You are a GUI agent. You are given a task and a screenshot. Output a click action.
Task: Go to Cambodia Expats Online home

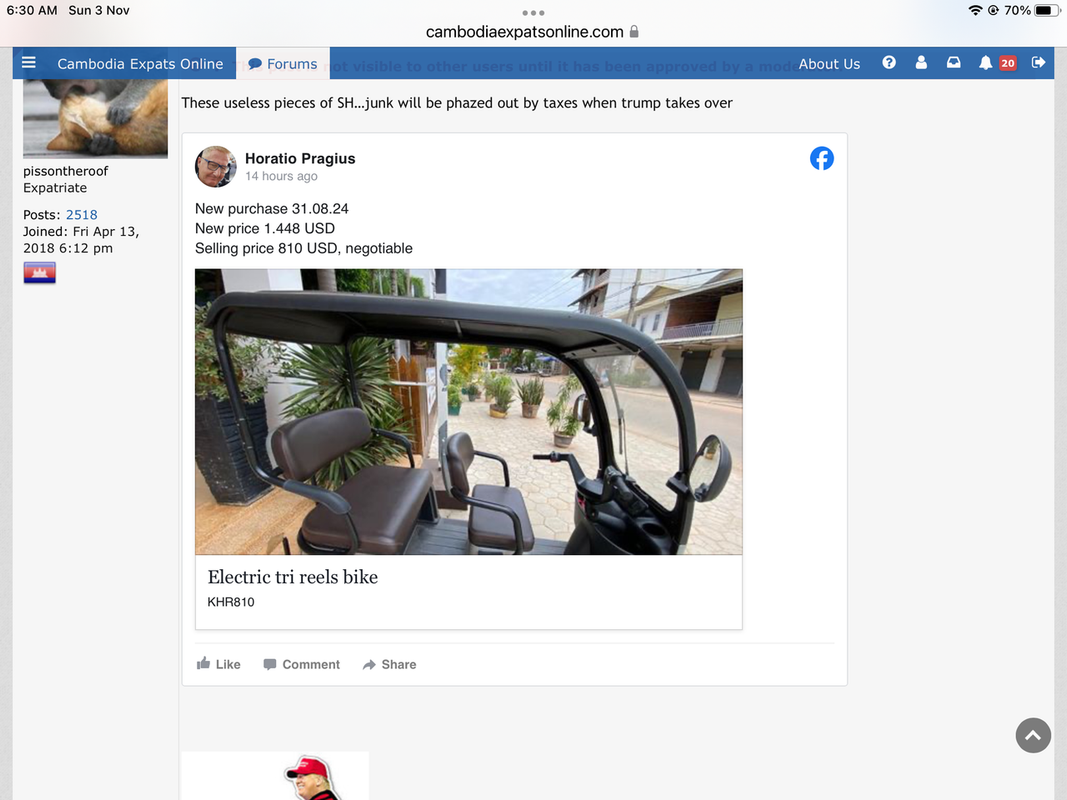(x=140, y=63)
